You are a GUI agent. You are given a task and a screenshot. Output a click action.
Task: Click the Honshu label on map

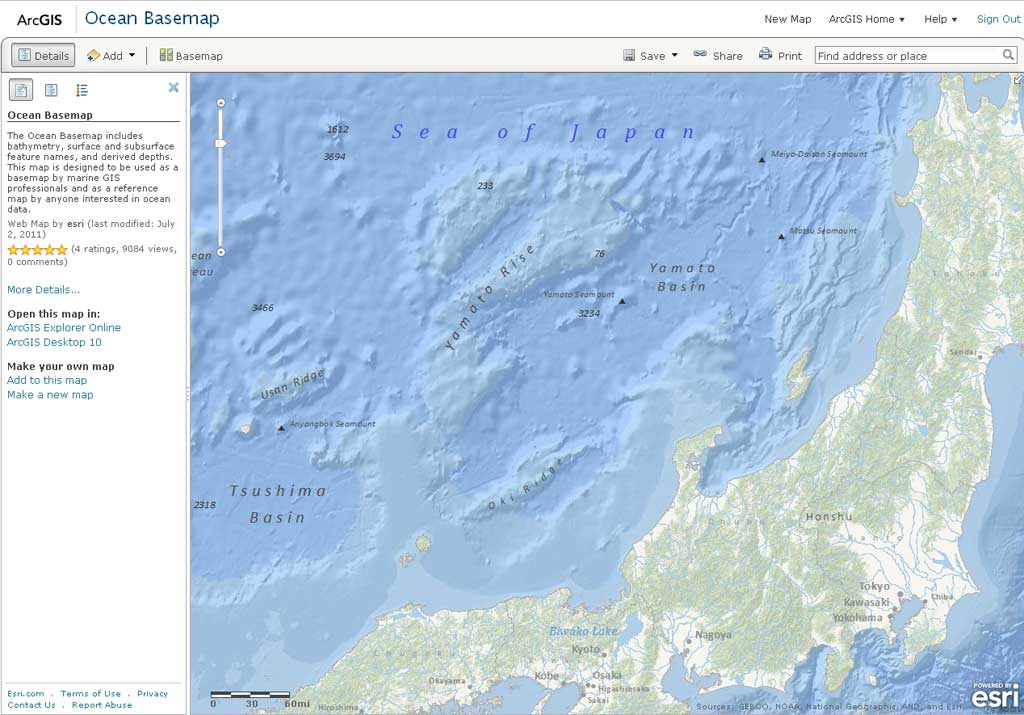pyautogui.click(x=829, y=516)
